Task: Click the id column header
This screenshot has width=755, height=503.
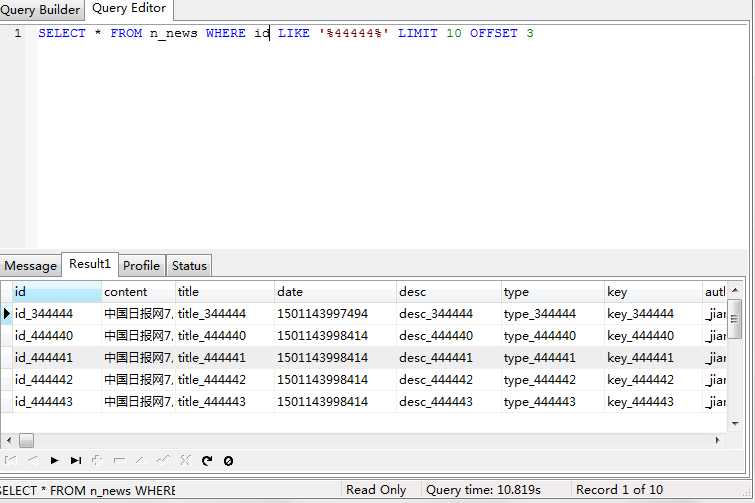Action: tap(57, 292)
